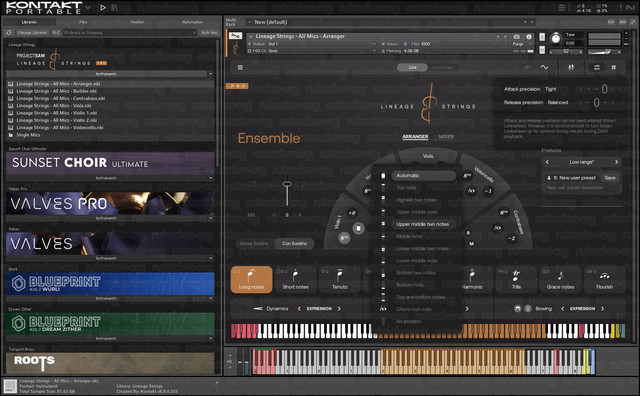Select the Short notes articulation
The height and width of the screenshot is (396, 640).
(x=296, y=280)
